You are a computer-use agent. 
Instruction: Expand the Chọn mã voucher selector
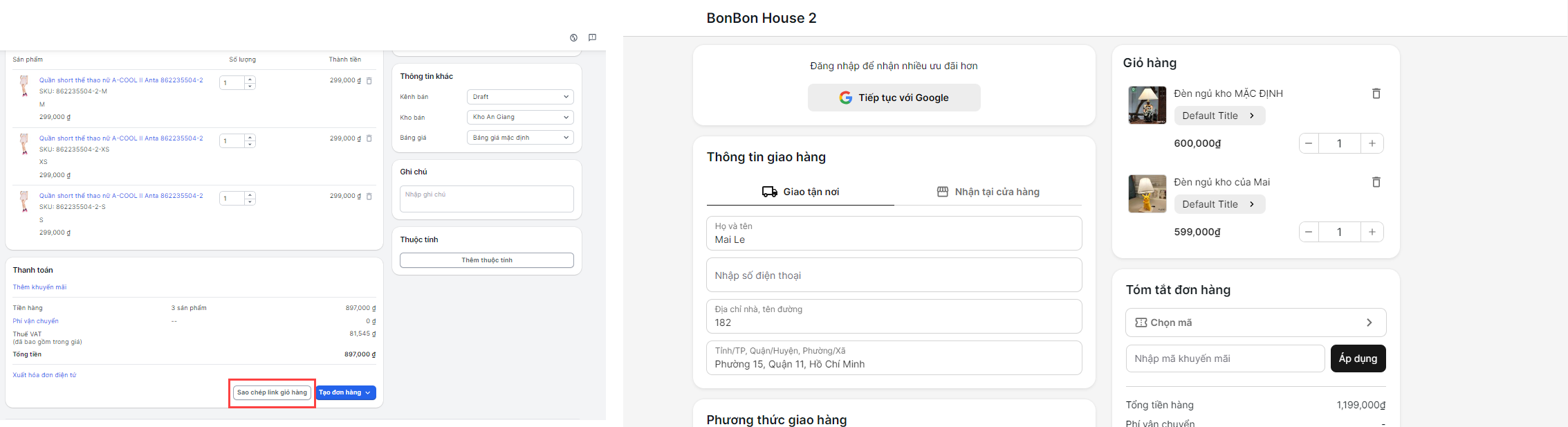click(x=1255, y=322)
